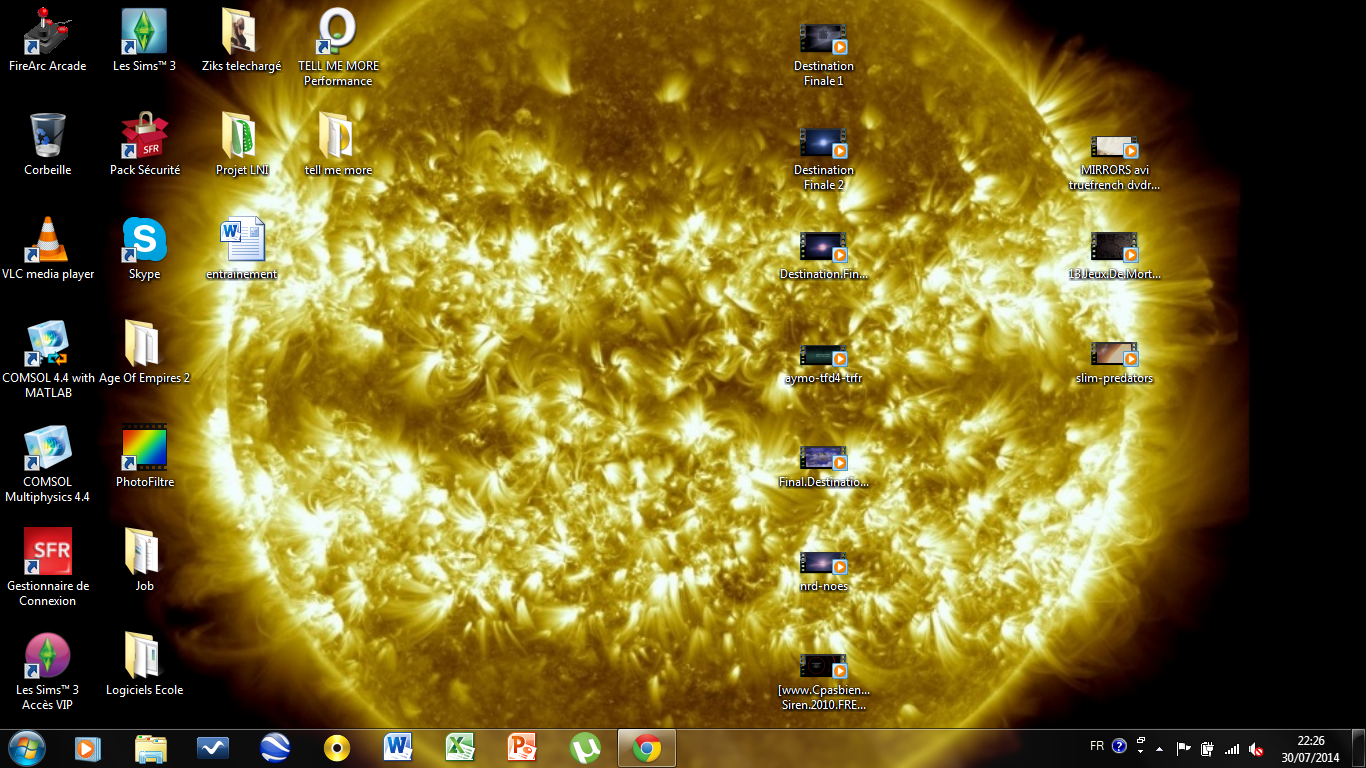This screenshot has width=1366, height=768.
Task: Select COMSOL Multiphysics 4.4 shortcut
Action: (47, 463)
